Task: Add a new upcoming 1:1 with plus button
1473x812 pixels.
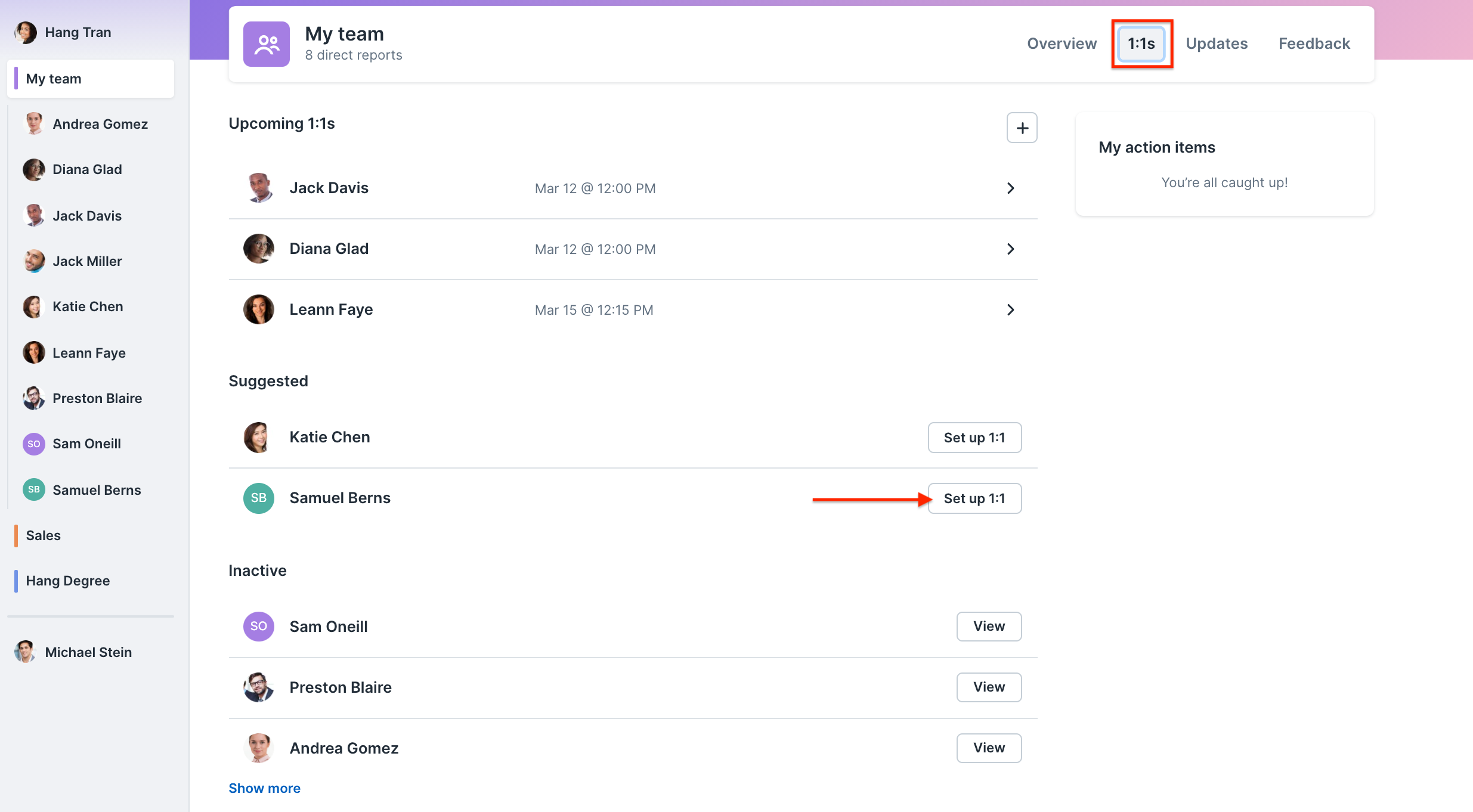Action: (x=1022, y=128)
